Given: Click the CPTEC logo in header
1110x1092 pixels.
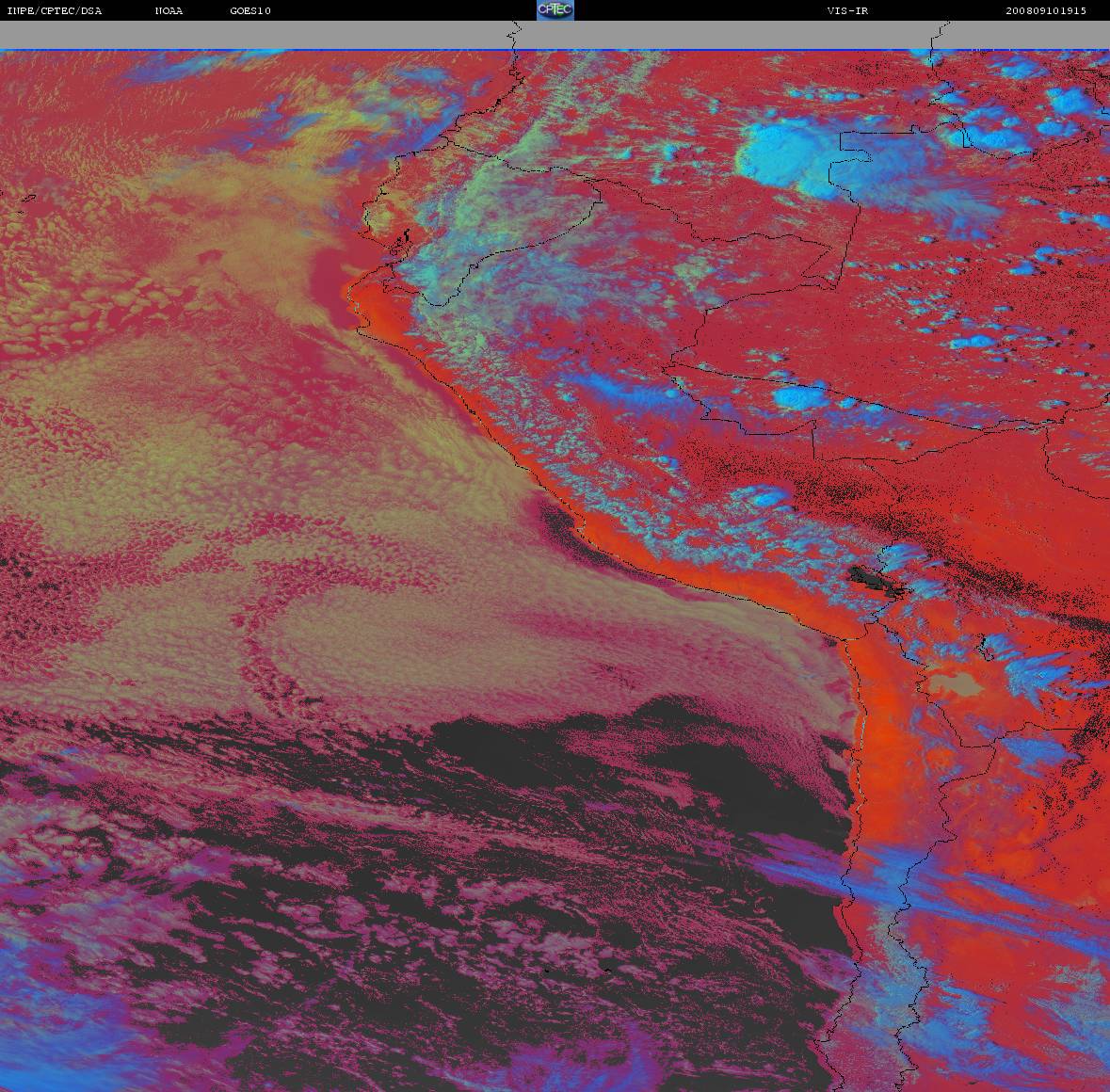Looking at the screenshot, I should coord(555,10).
